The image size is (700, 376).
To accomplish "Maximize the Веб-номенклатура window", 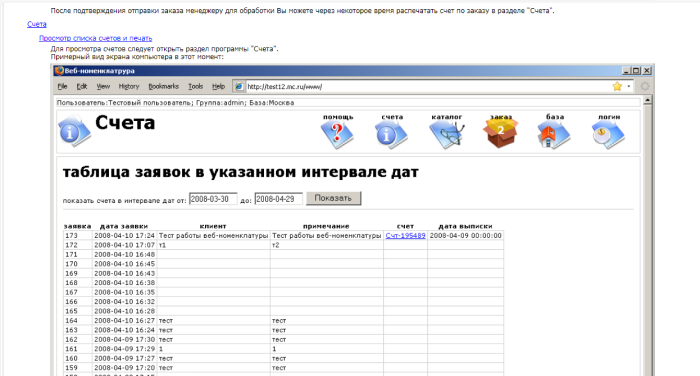I will coord(636,71).
